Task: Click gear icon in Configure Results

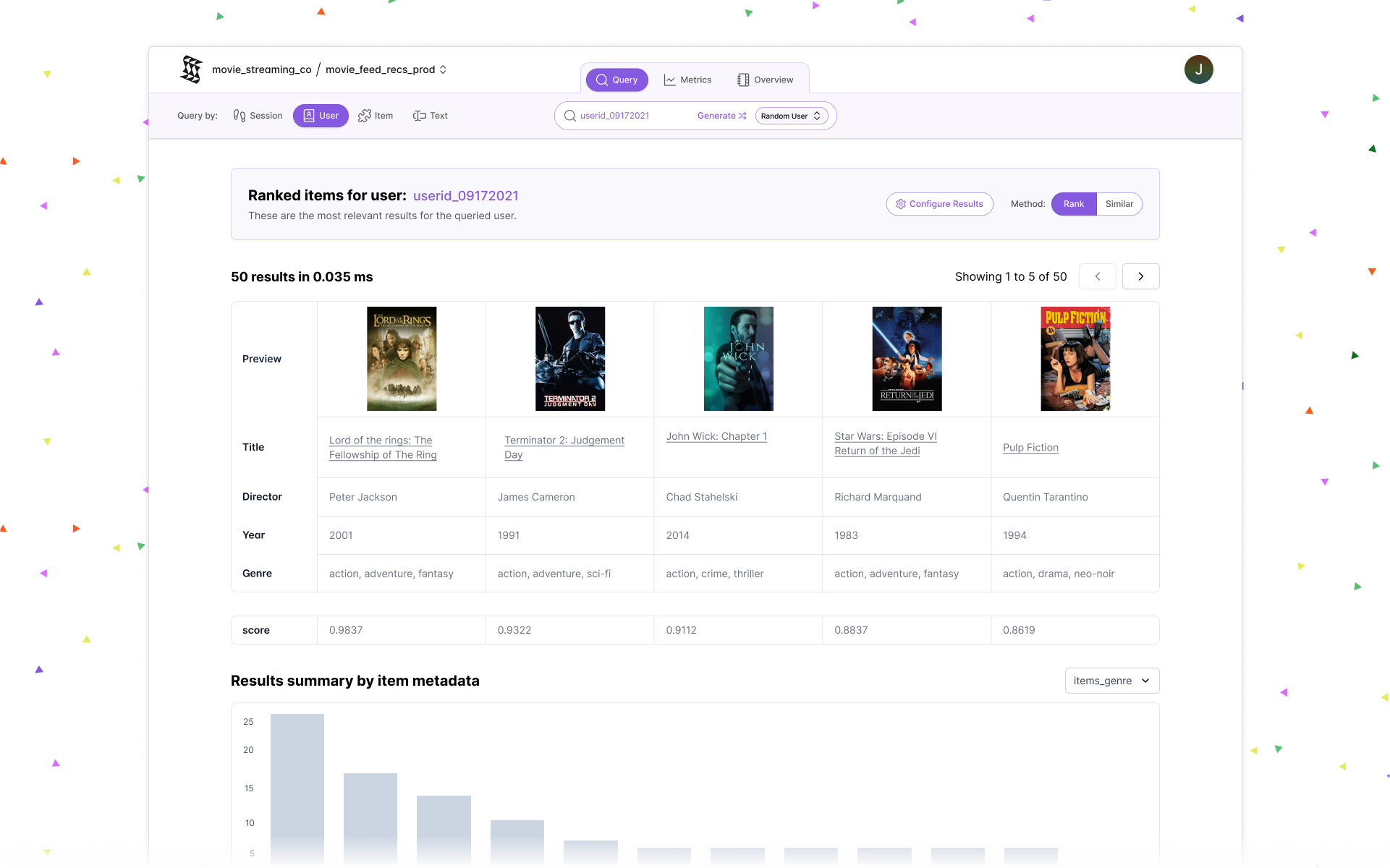Action: coord(901,204)
